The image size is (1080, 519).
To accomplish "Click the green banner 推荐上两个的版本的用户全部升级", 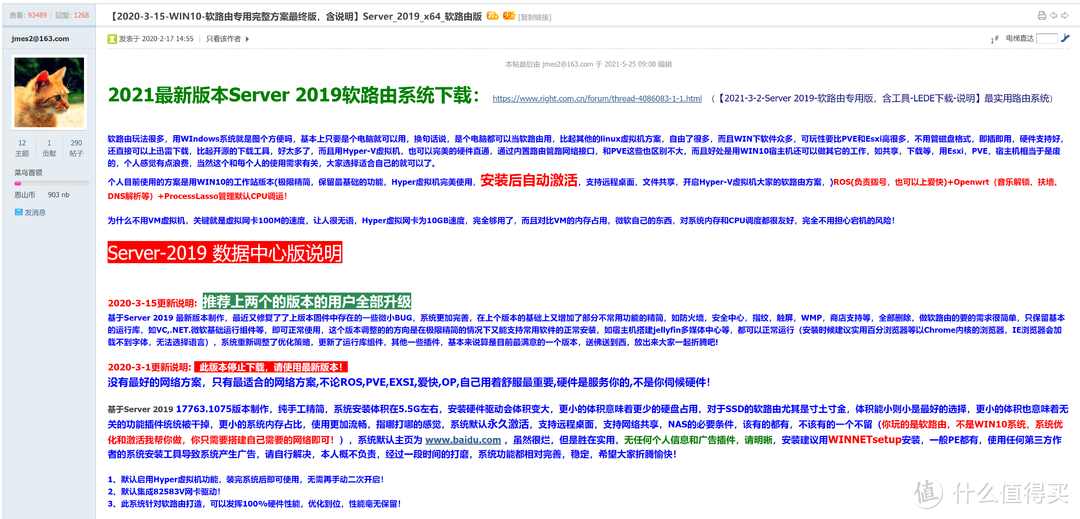I will (x=307, y=301).
